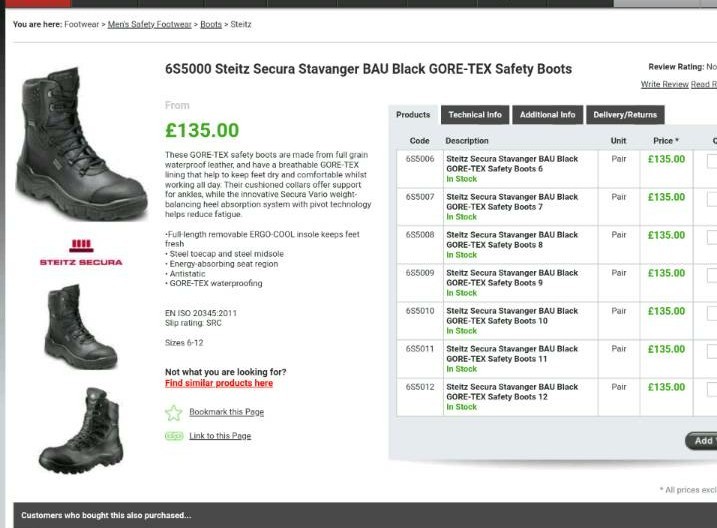Click the quantity box for 6S5008
The width and height of the screenshot is (717, 528).
712,237
